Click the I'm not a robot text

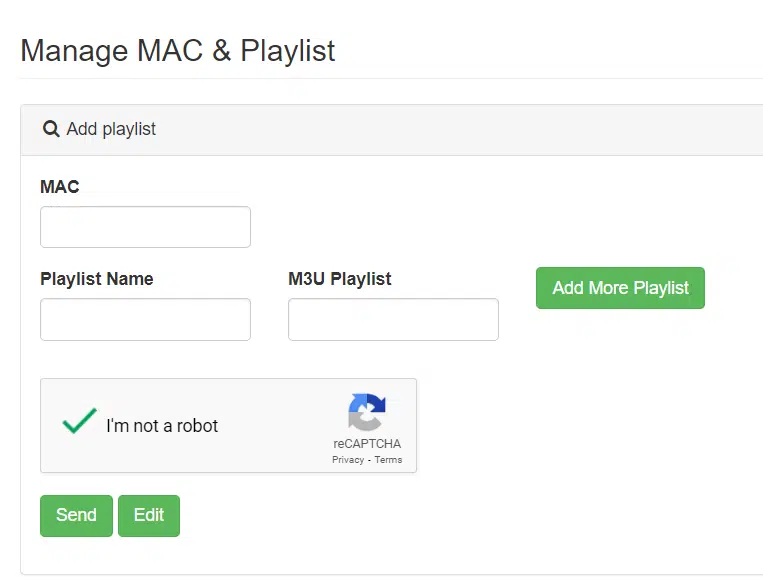(162, 426)
